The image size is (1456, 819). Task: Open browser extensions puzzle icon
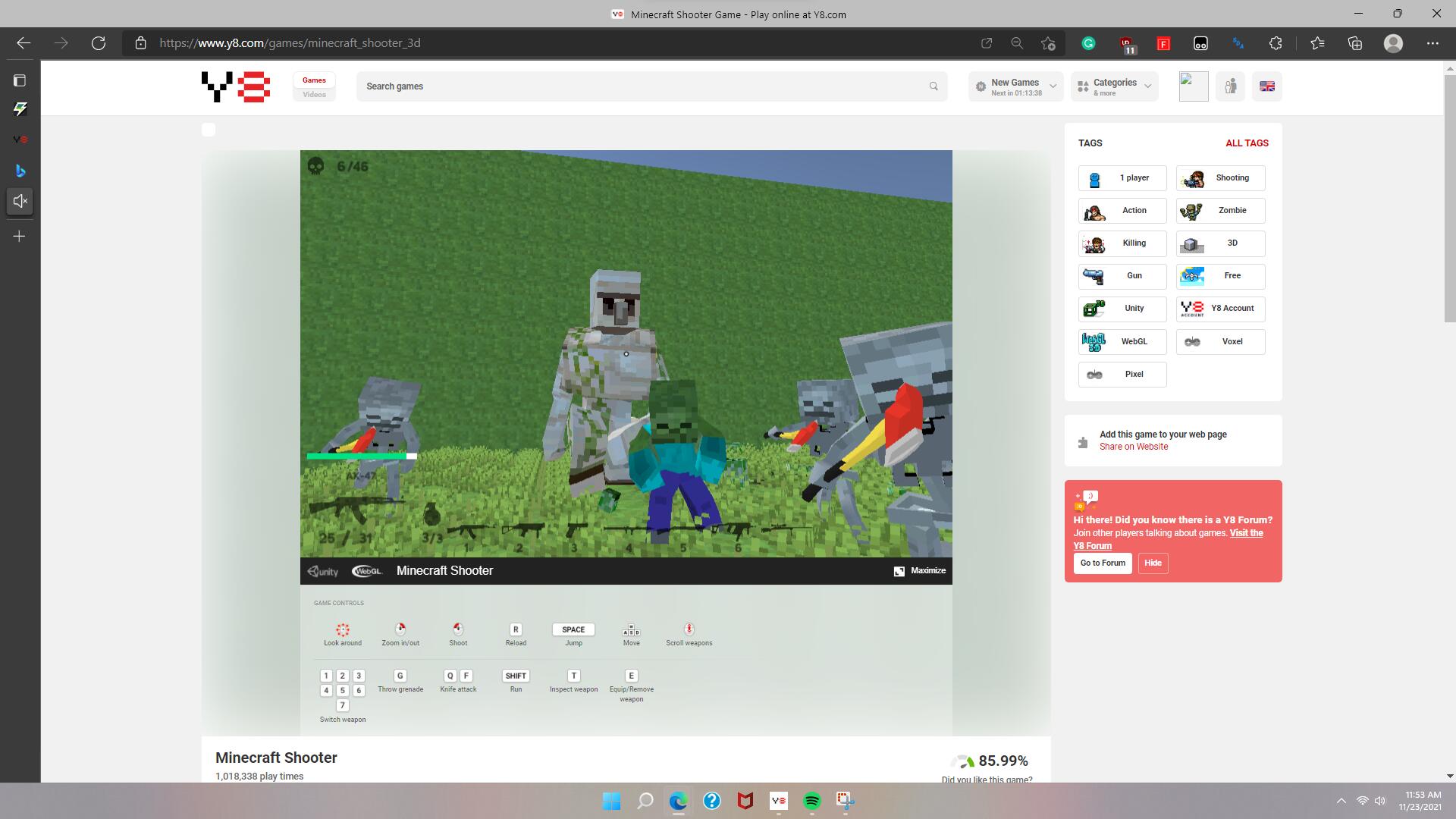pos(1276,43)
